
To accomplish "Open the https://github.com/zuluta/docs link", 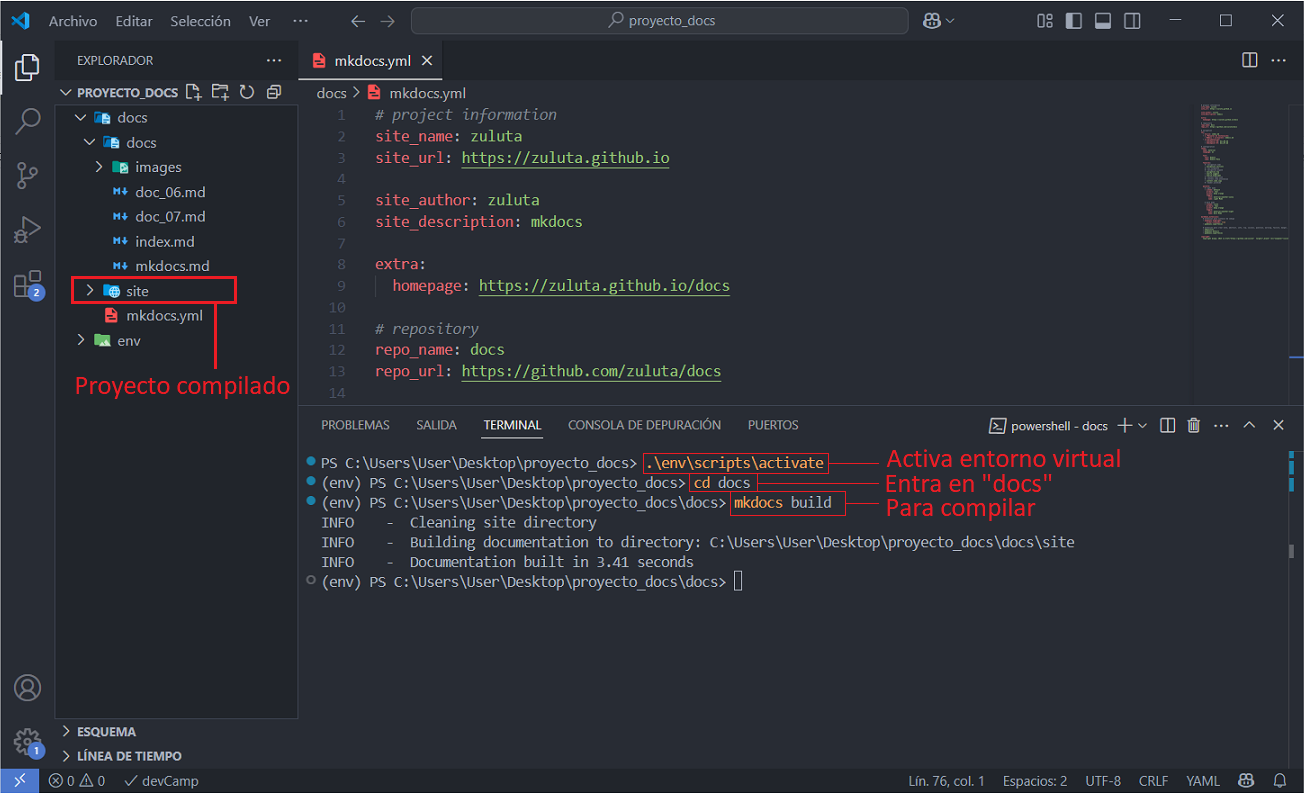I will tap(590, 371).
